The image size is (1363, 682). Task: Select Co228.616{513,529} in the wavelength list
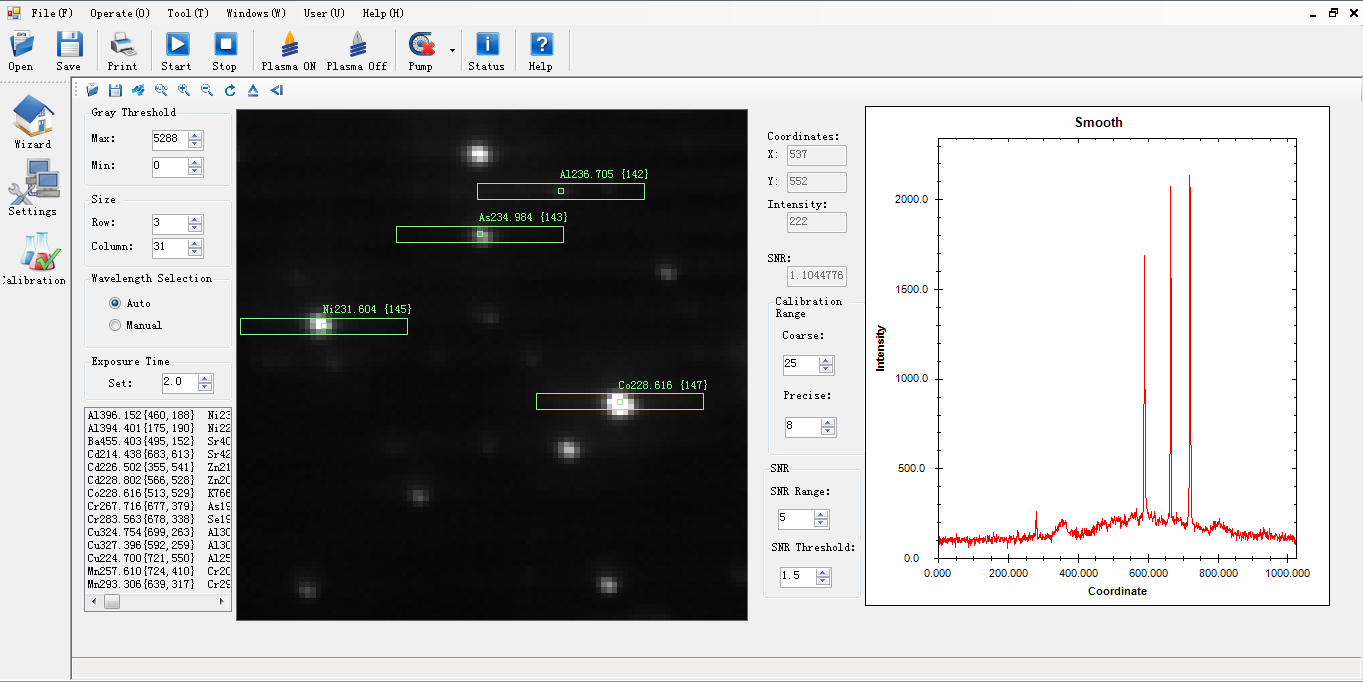141,493
